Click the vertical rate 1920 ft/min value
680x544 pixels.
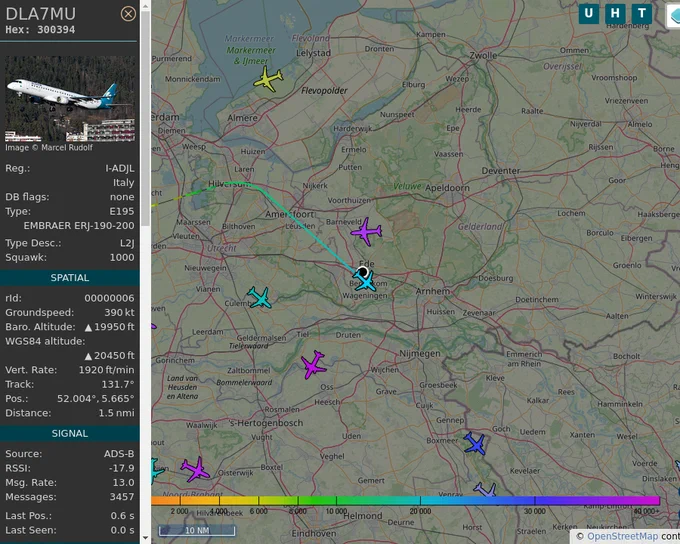point(107,370)
